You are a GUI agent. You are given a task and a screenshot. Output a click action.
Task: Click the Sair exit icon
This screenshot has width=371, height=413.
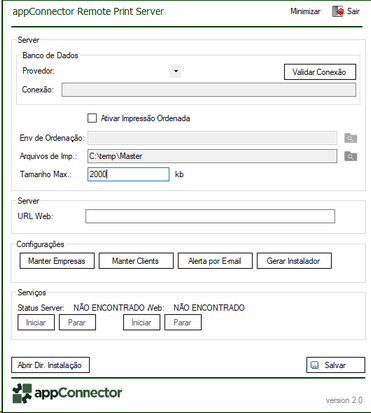(x=338, y=11)
